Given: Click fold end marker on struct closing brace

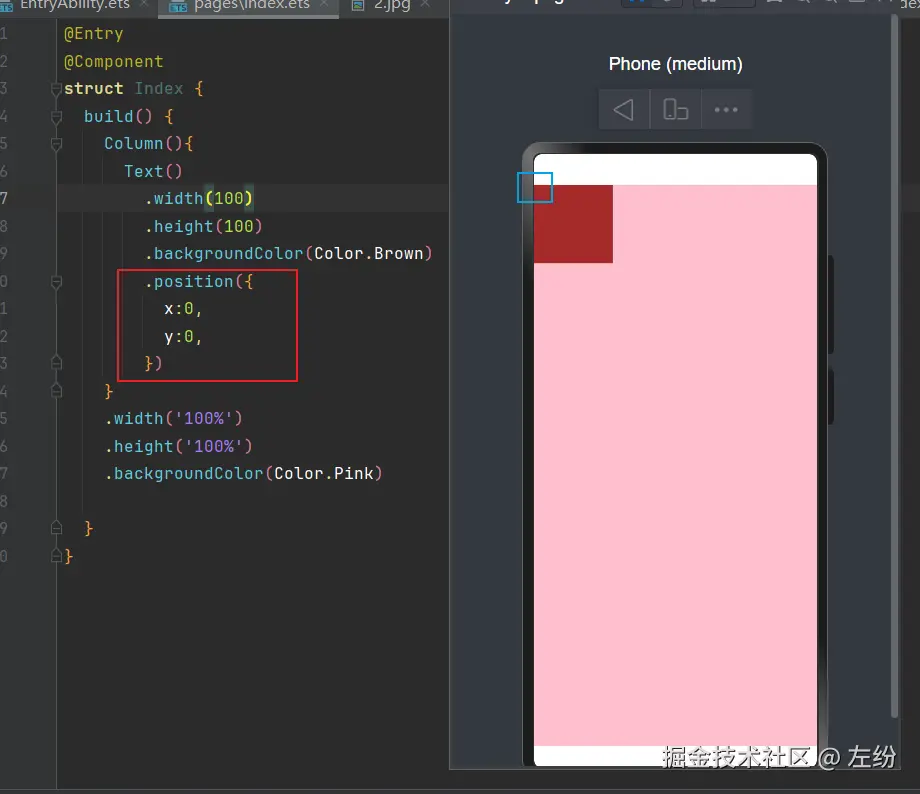Looking at the screenshot, I should pos(56,555).
